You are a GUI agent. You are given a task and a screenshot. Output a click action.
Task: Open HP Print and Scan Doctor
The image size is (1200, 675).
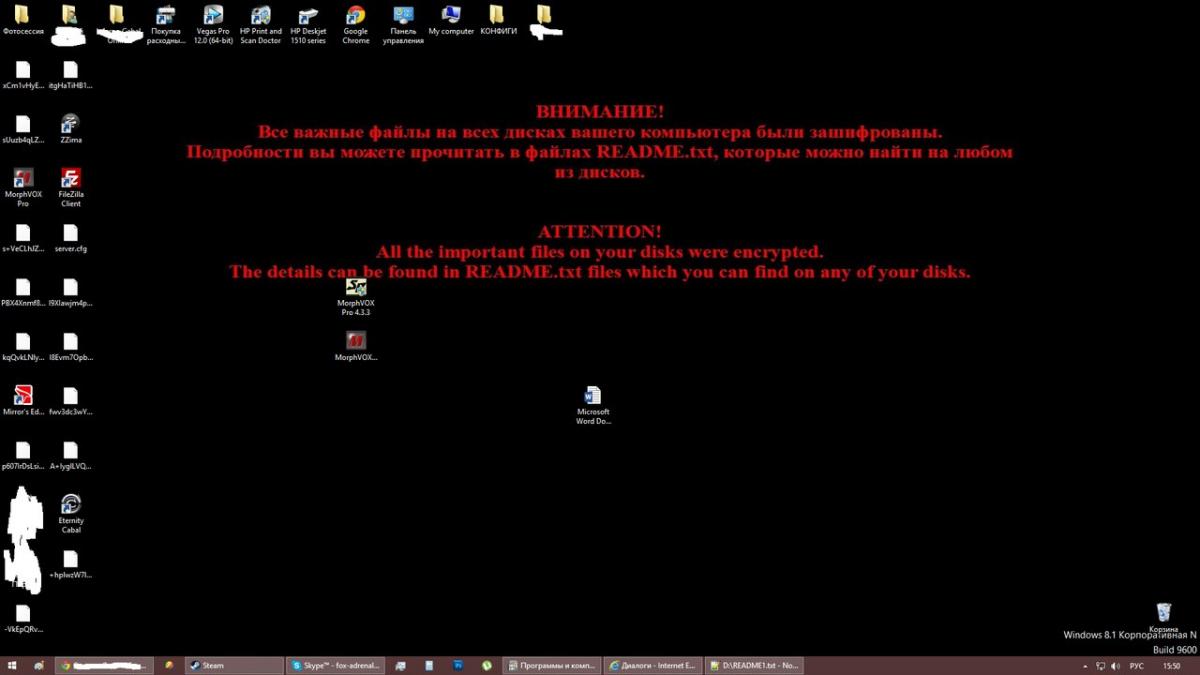[260, 17]
